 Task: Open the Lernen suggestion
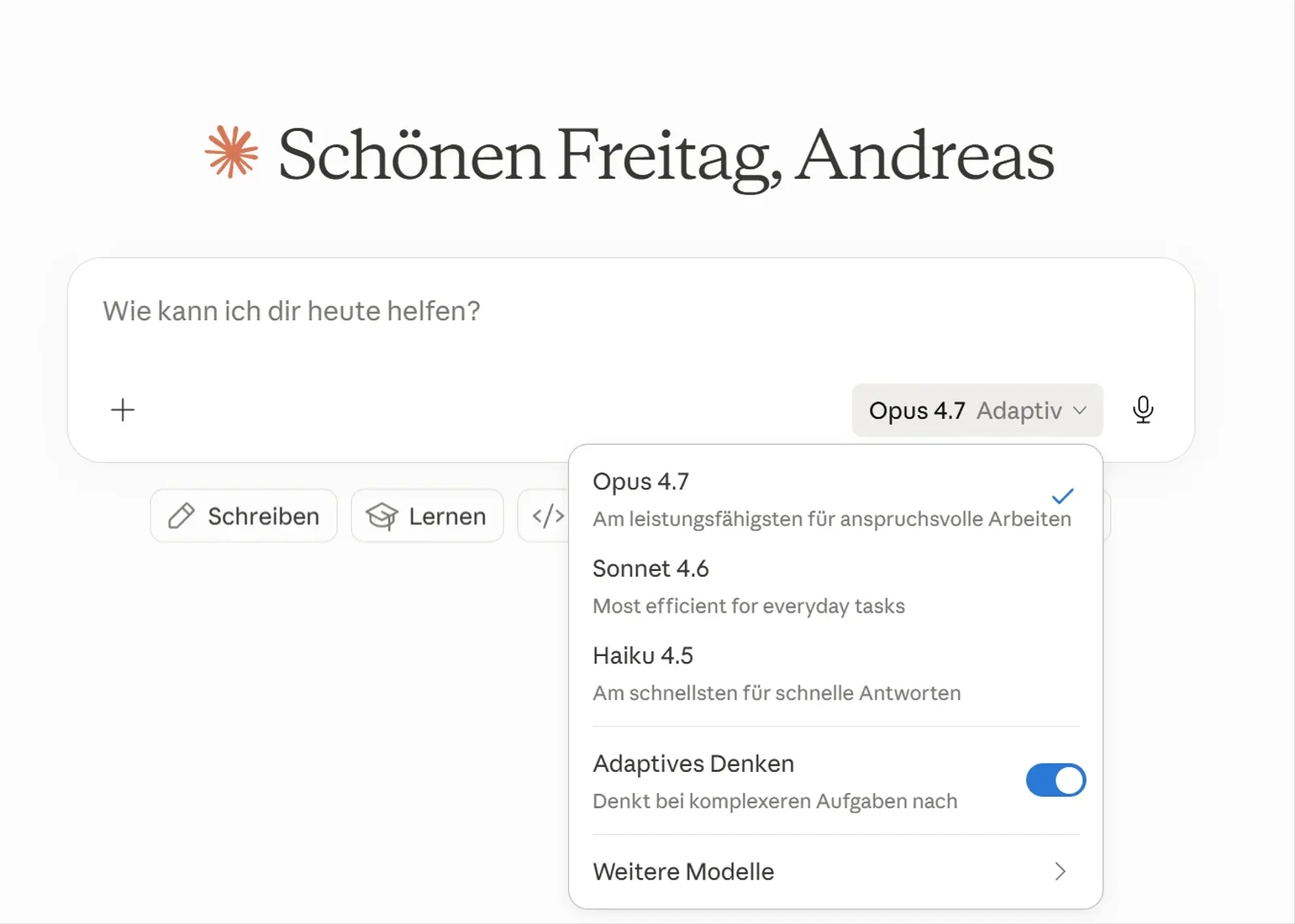(427, 515)
